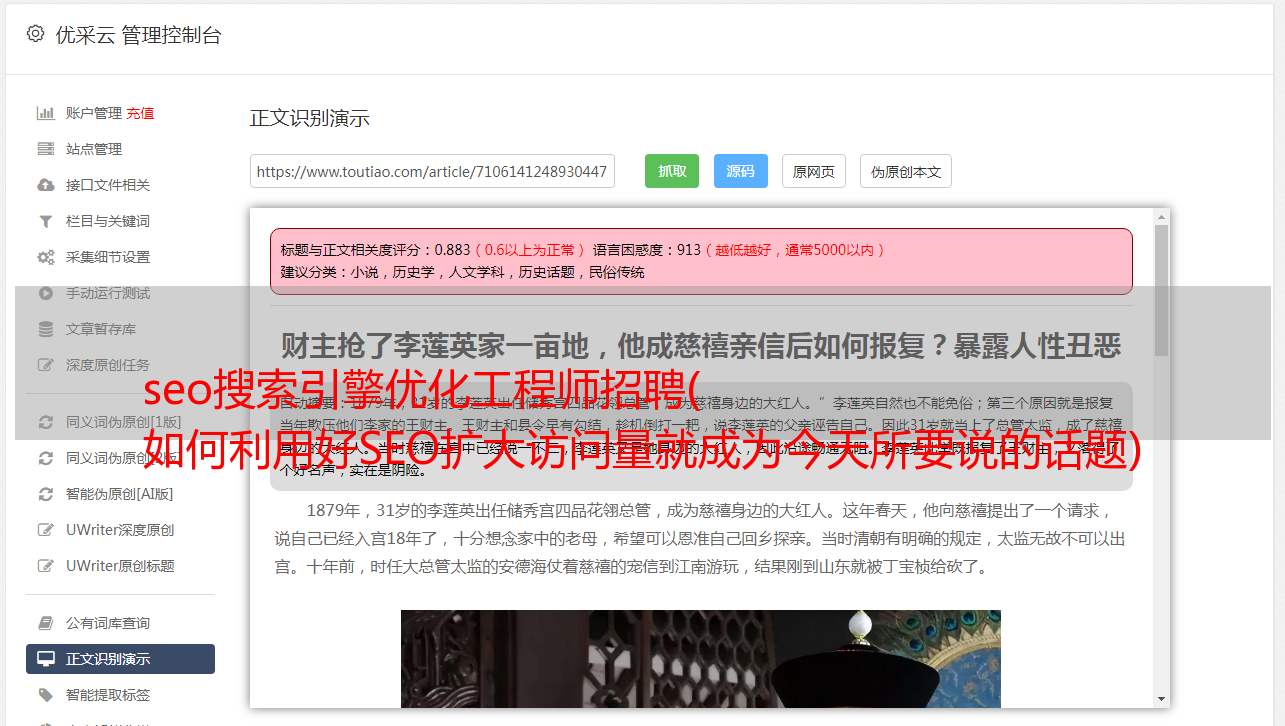The width and height of the screenshot is (1285, 726).
Task: Click the bar chart icon for 账户管理
Action: click(x=46, y=113)
